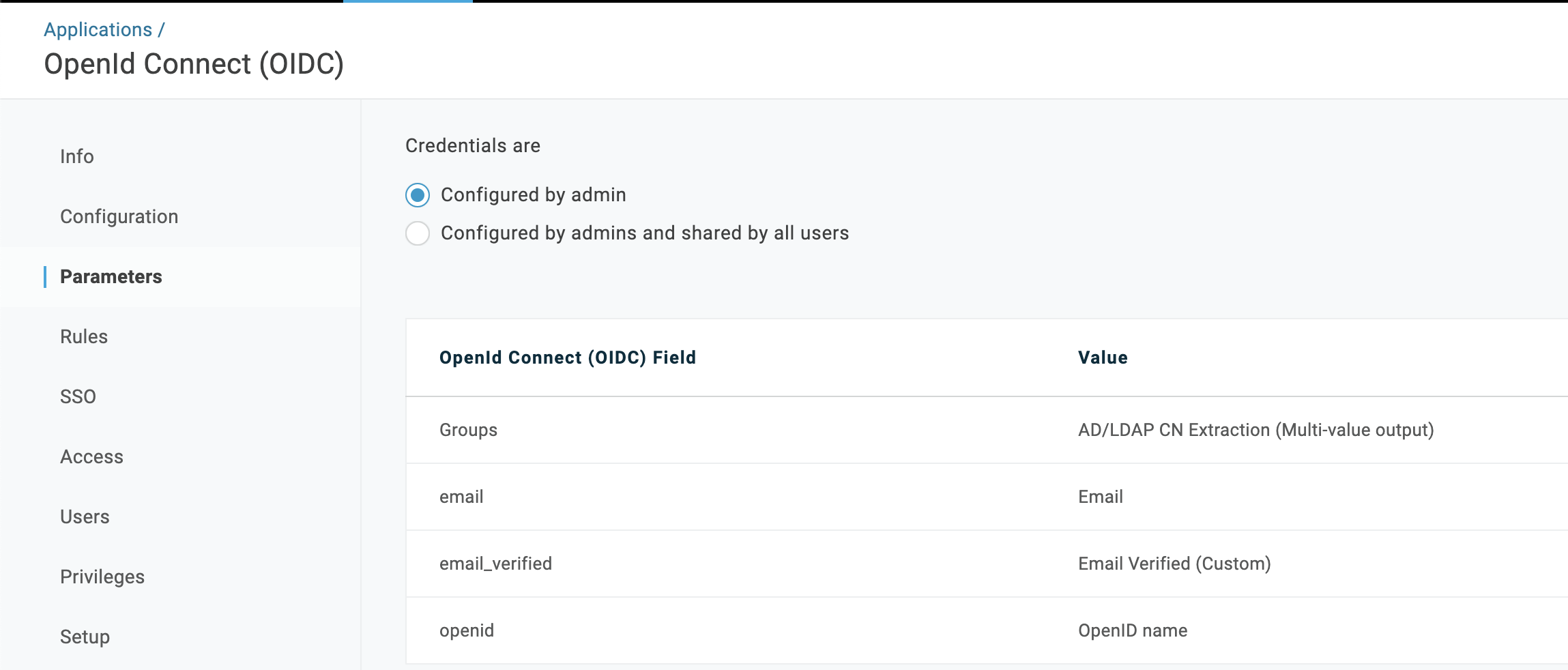Screen dimensions: 1568x670
Task: Select the email field row
Action: click(x=462, y=497)
